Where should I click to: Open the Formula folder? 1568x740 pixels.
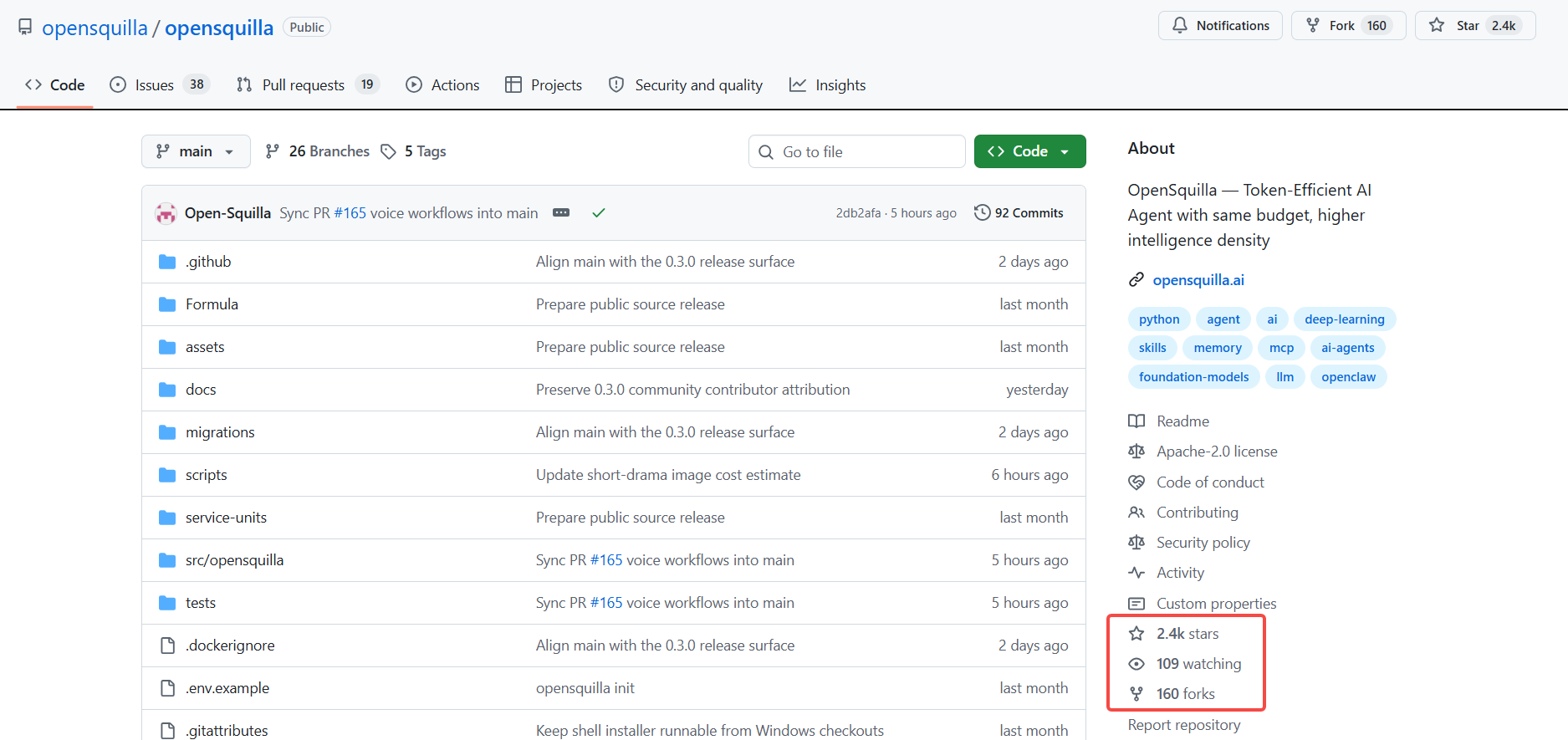pyautogui.click(x=212, y=304)
